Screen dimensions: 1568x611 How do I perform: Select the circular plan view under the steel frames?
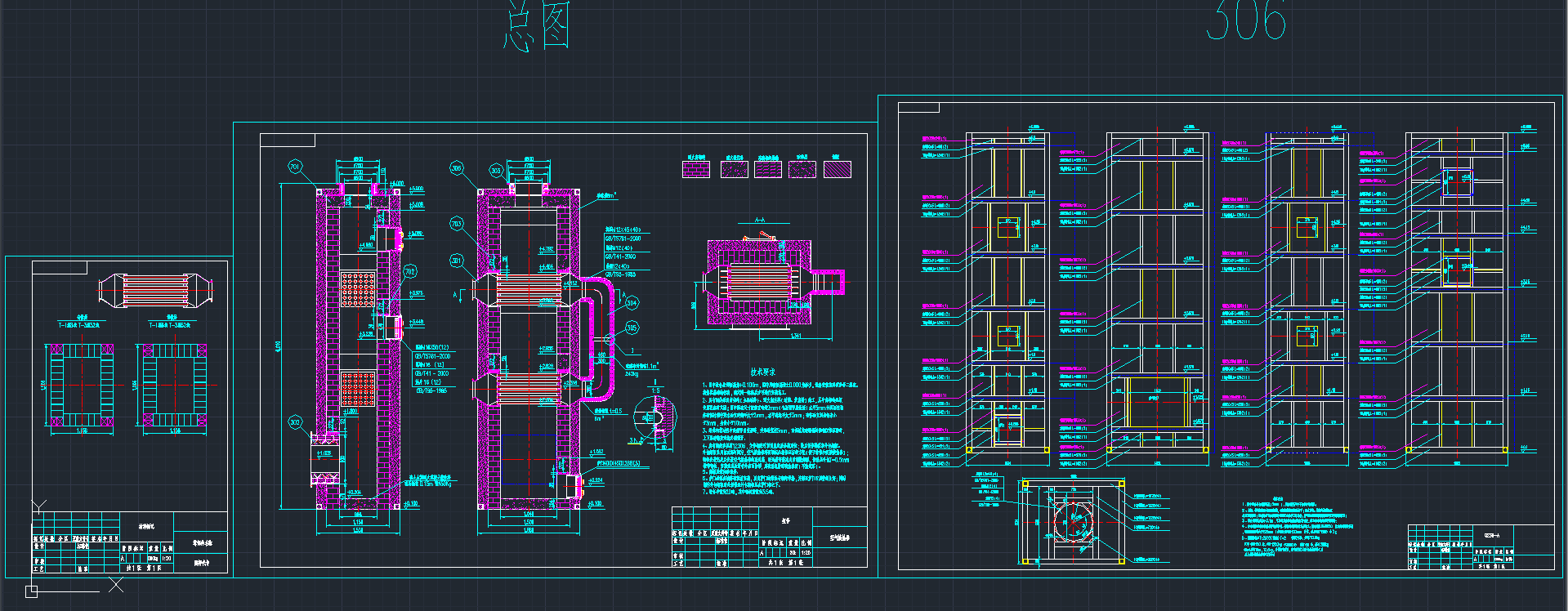(x=1073, y=520)
